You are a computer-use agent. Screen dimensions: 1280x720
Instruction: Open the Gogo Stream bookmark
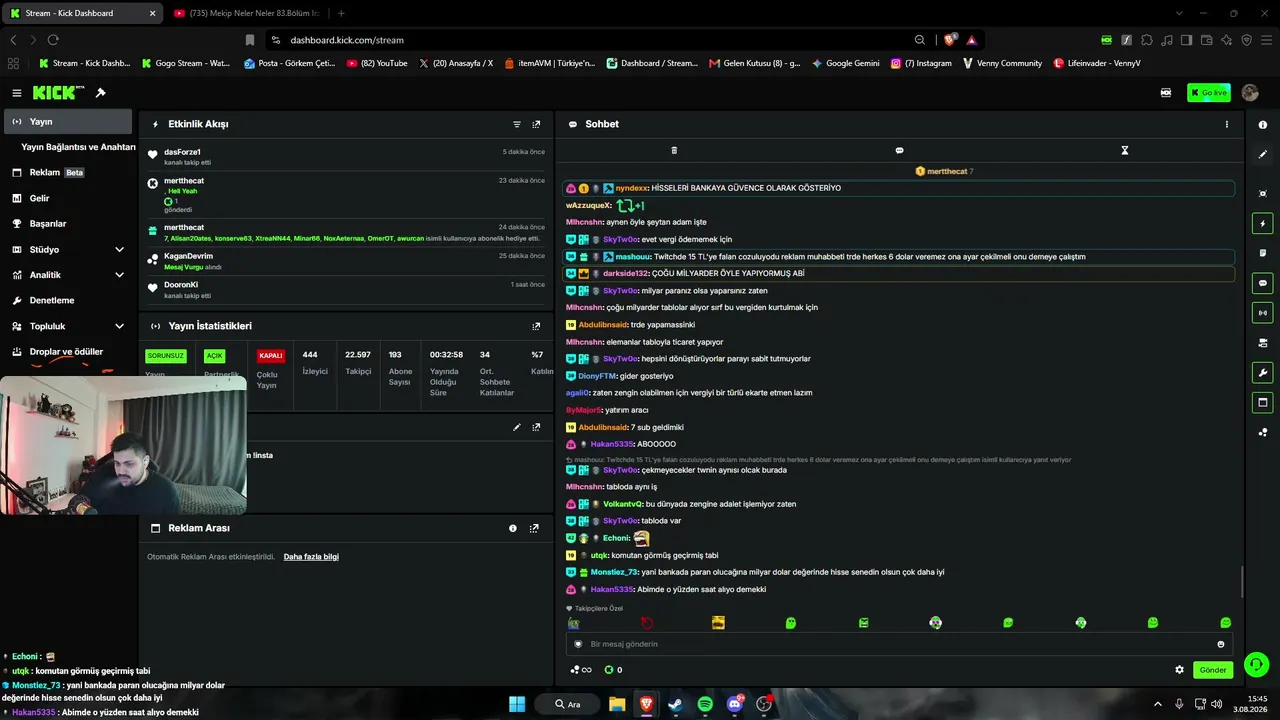pos(186,63)
